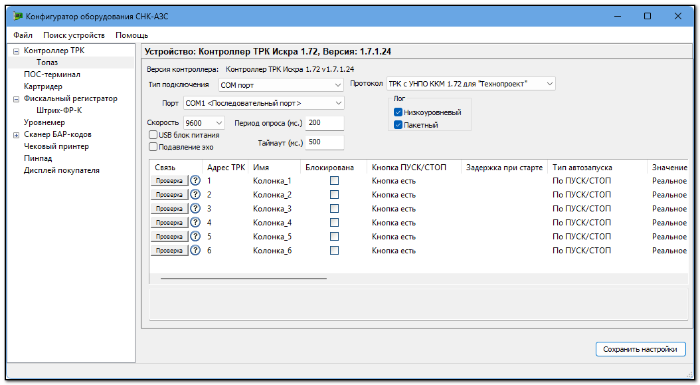Image resolution: width=700 pixels, height=385 pixels.
Task: Click the Адрес ТРК column header
Action: (x=226, y=167)
